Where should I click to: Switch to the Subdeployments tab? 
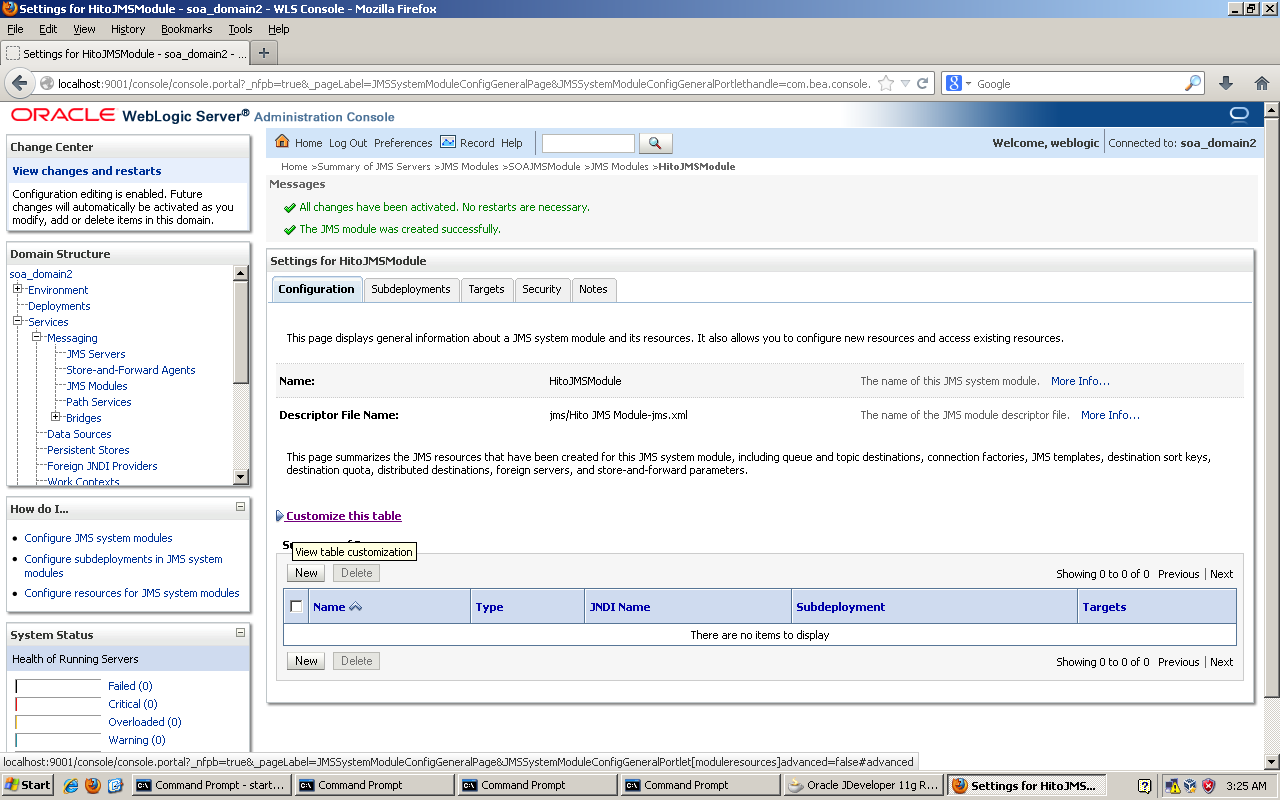coord(411,289)
